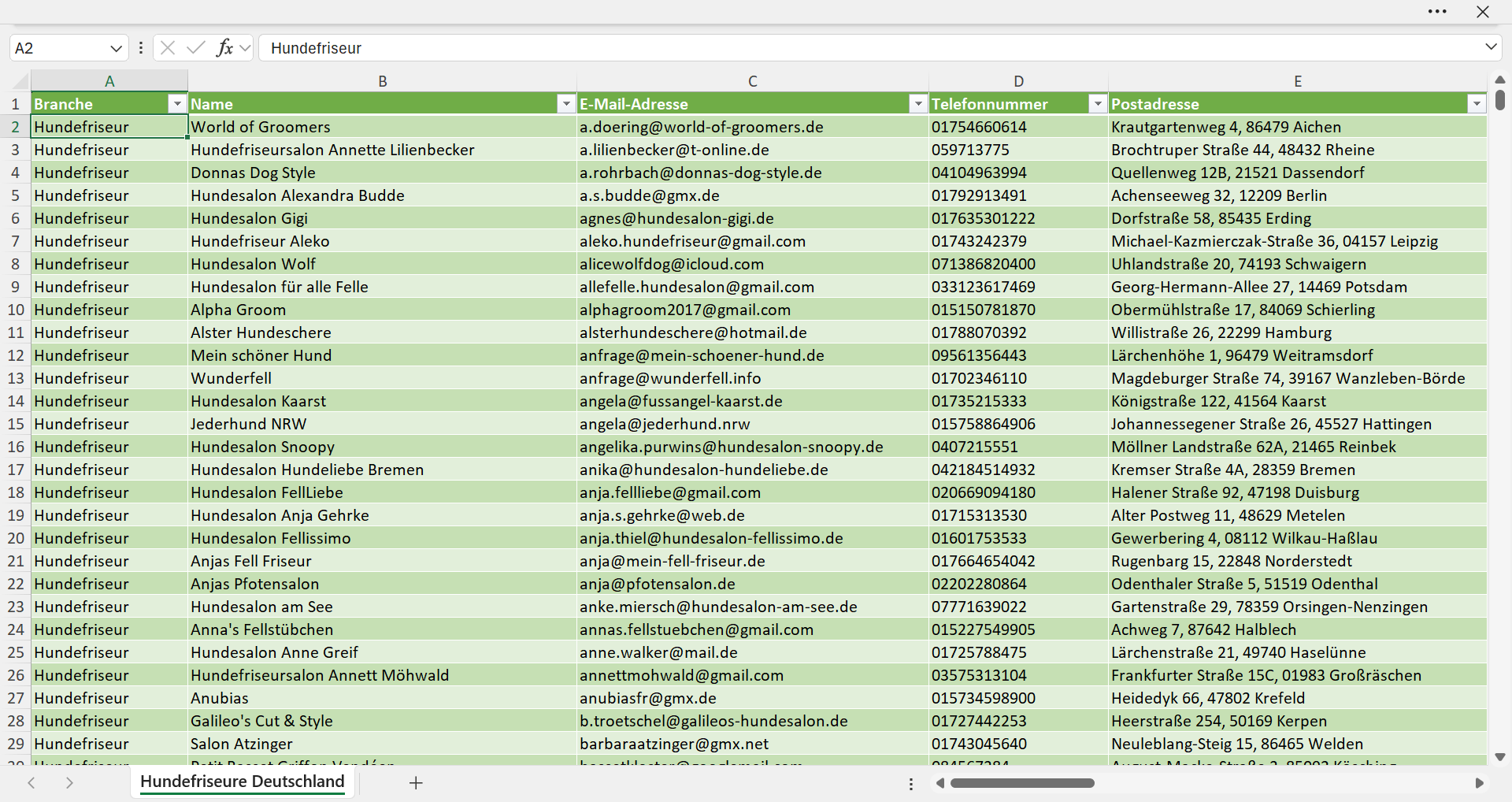This screenshot has width=1512, height=802.
Task: Select column E header
Action: 1298,81
